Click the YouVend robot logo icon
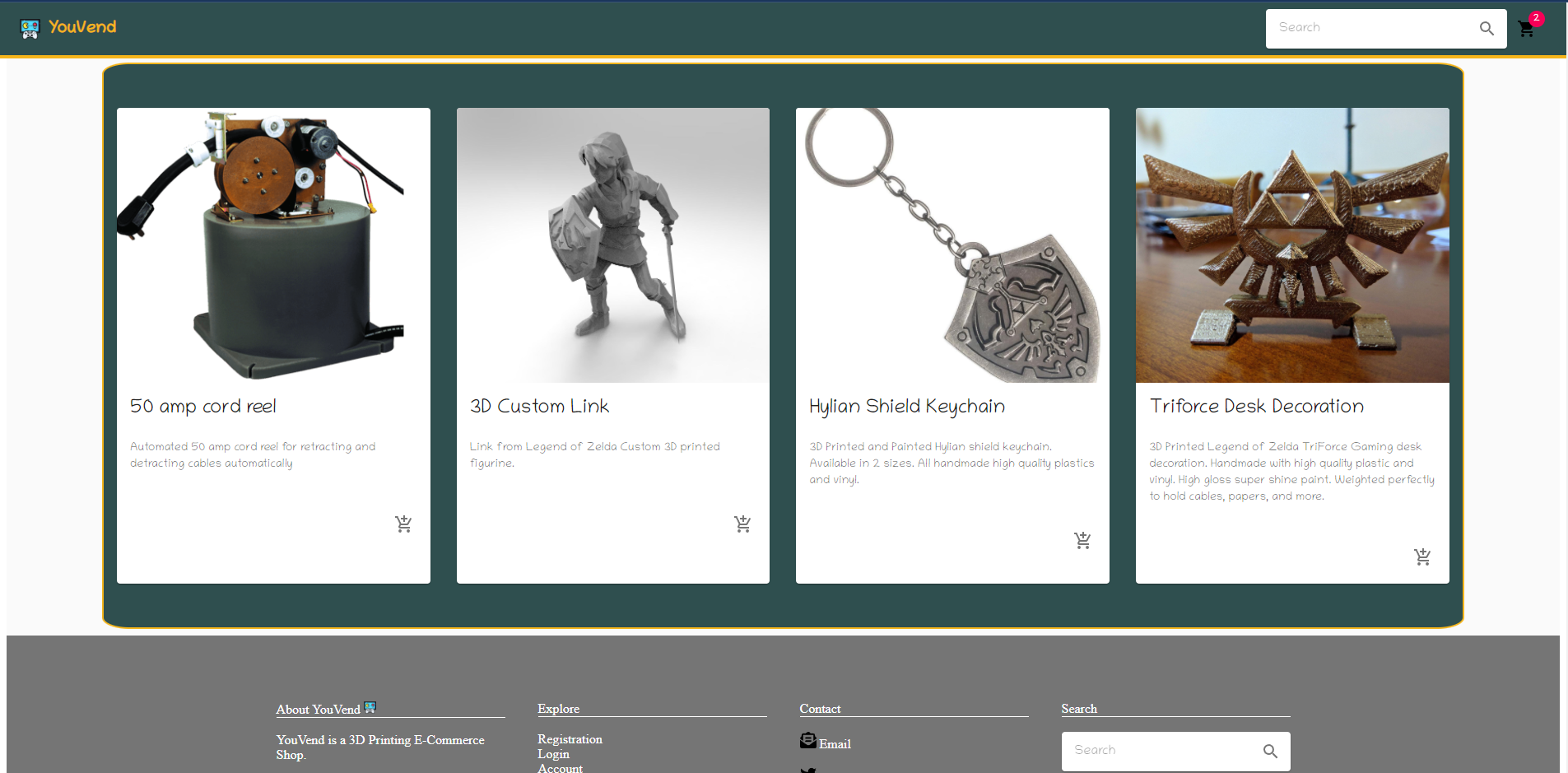The height and width of the screenshot is (773, 1568). pos(30,29)
